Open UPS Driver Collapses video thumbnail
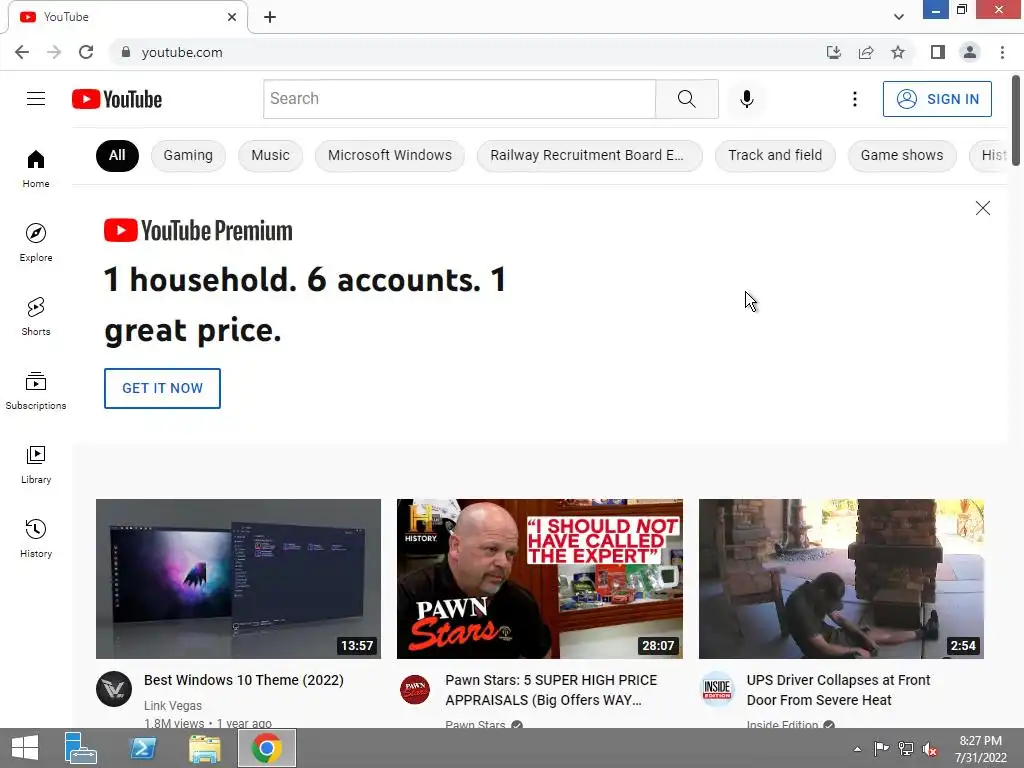 pos(841,579)
